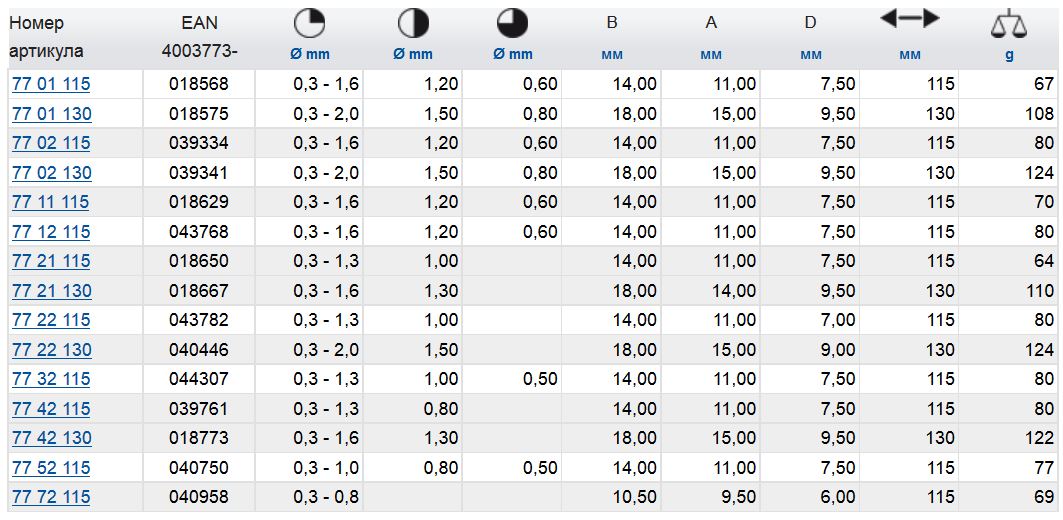The image size is (1063, 520).
Task: Click the weight scales icon
Action: tap(1008, 23)
